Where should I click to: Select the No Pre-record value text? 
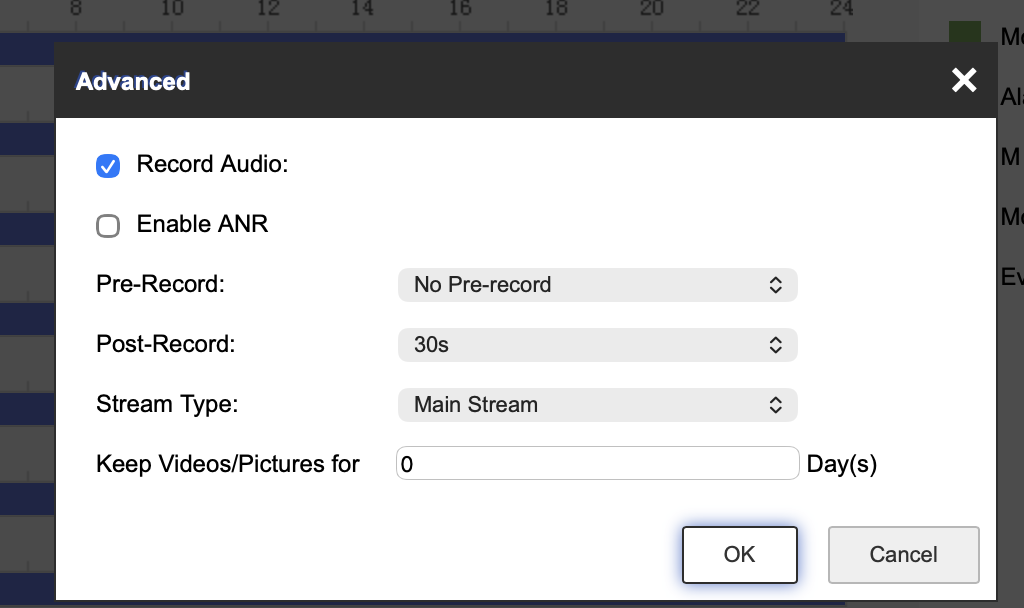pyautogui.click(x=482, y=285)
